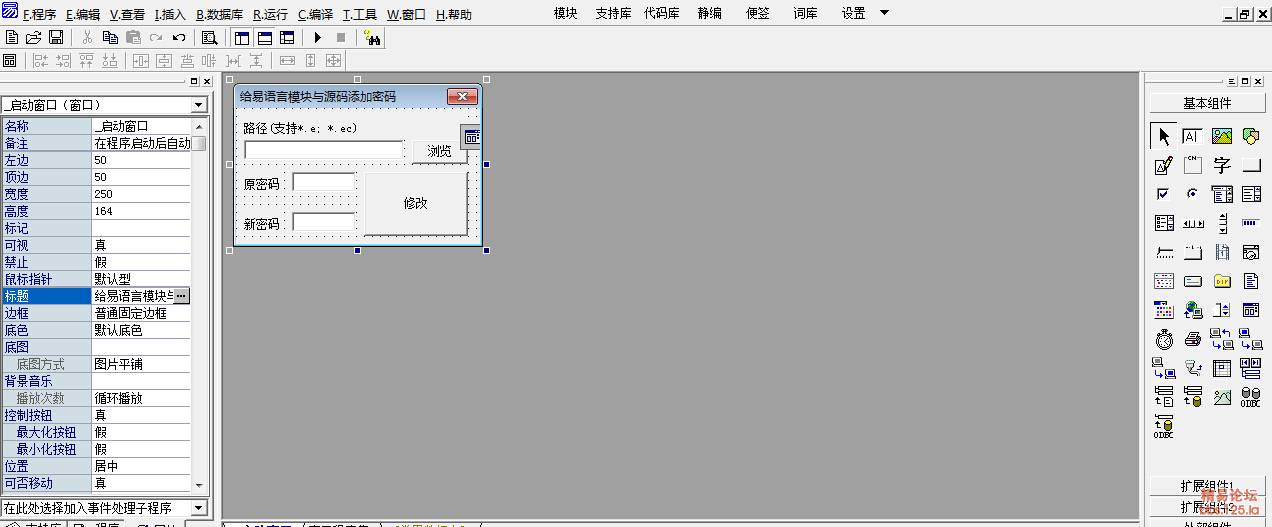Select the 高度 property value 164
The width and height of the screenshot is (1272, 527).
[141, 211]
